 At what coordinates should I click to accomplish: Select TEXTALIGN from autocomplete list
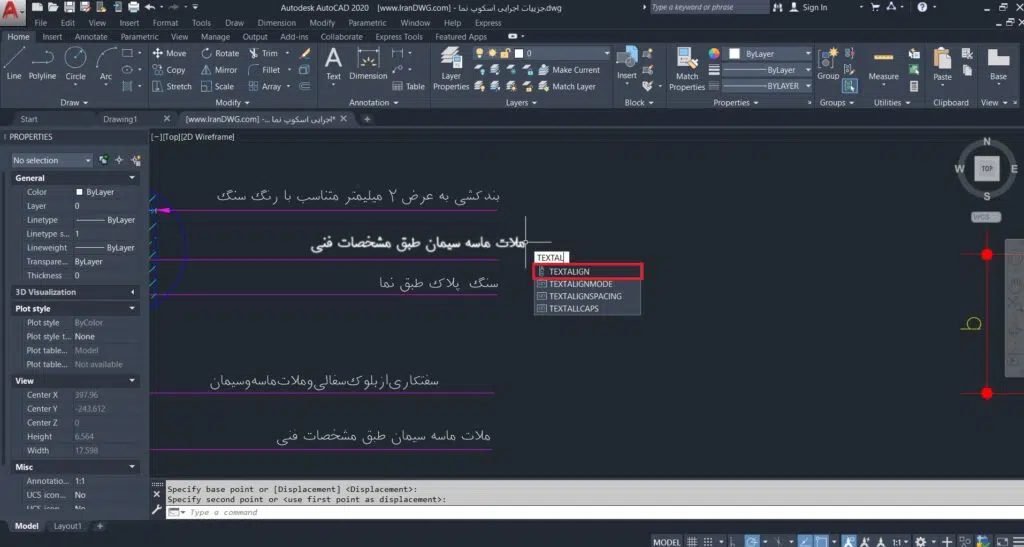click(588, 272)
